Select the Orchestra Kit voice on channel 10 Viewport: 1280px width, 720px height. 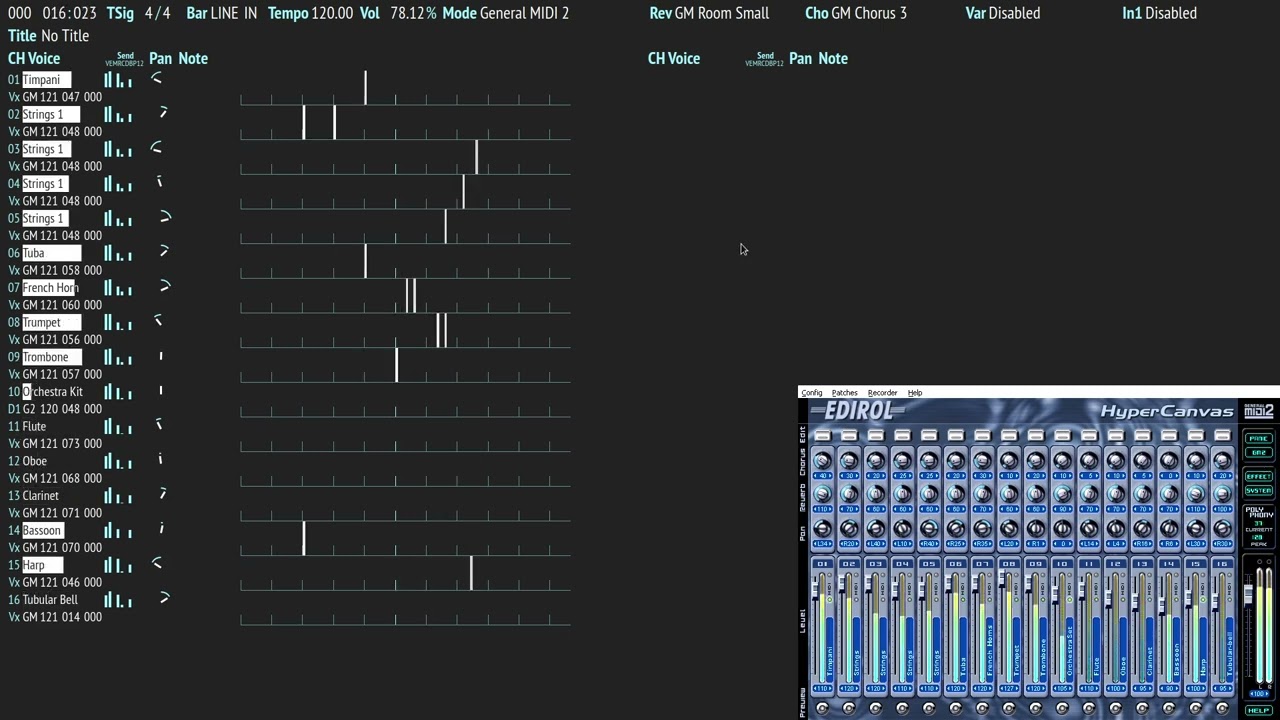(x=52, y=392)
